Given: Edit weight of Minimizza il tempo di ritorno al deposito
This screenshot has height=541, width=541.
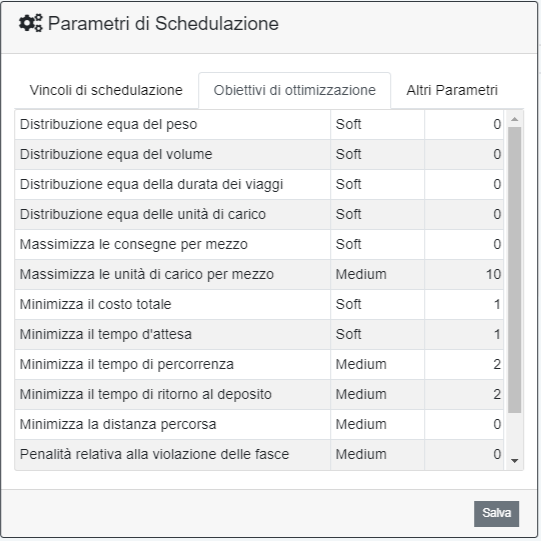Looking at the screenshot, I should (464, 395).
